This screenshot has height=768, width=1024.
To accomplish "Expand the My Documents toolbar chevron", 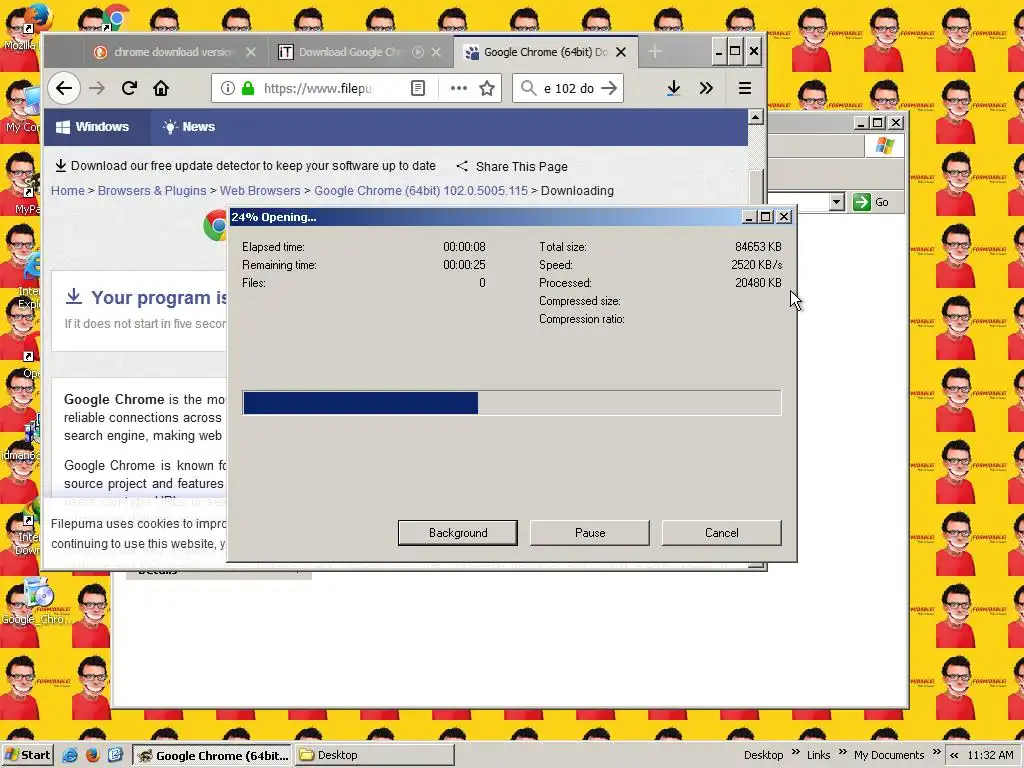I will point(936,752).
